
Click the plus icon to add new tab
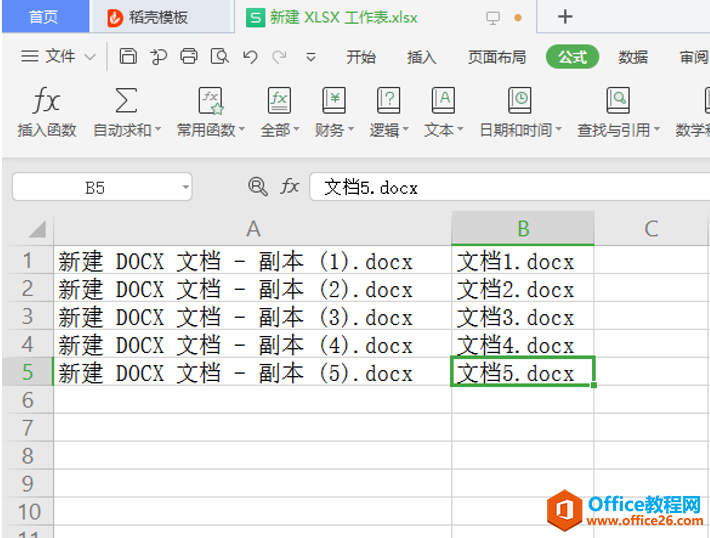click(565, 17)
